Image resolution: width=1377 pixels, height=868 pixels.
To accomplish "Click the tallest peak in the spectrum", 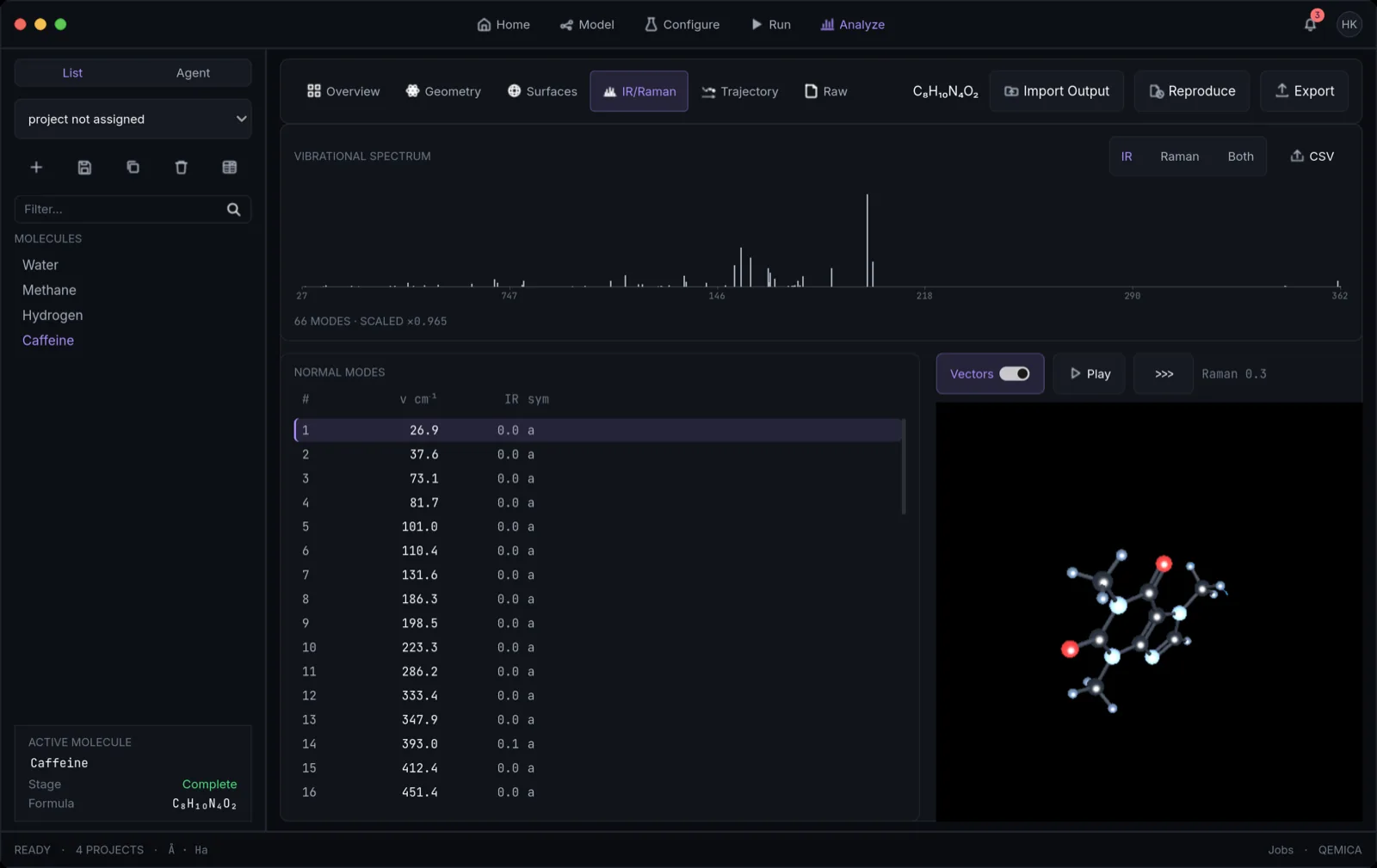I will point(867,240).
